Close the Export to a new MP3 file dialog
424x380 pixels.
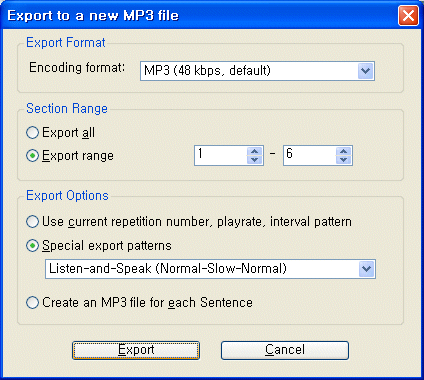pos(408,16)
